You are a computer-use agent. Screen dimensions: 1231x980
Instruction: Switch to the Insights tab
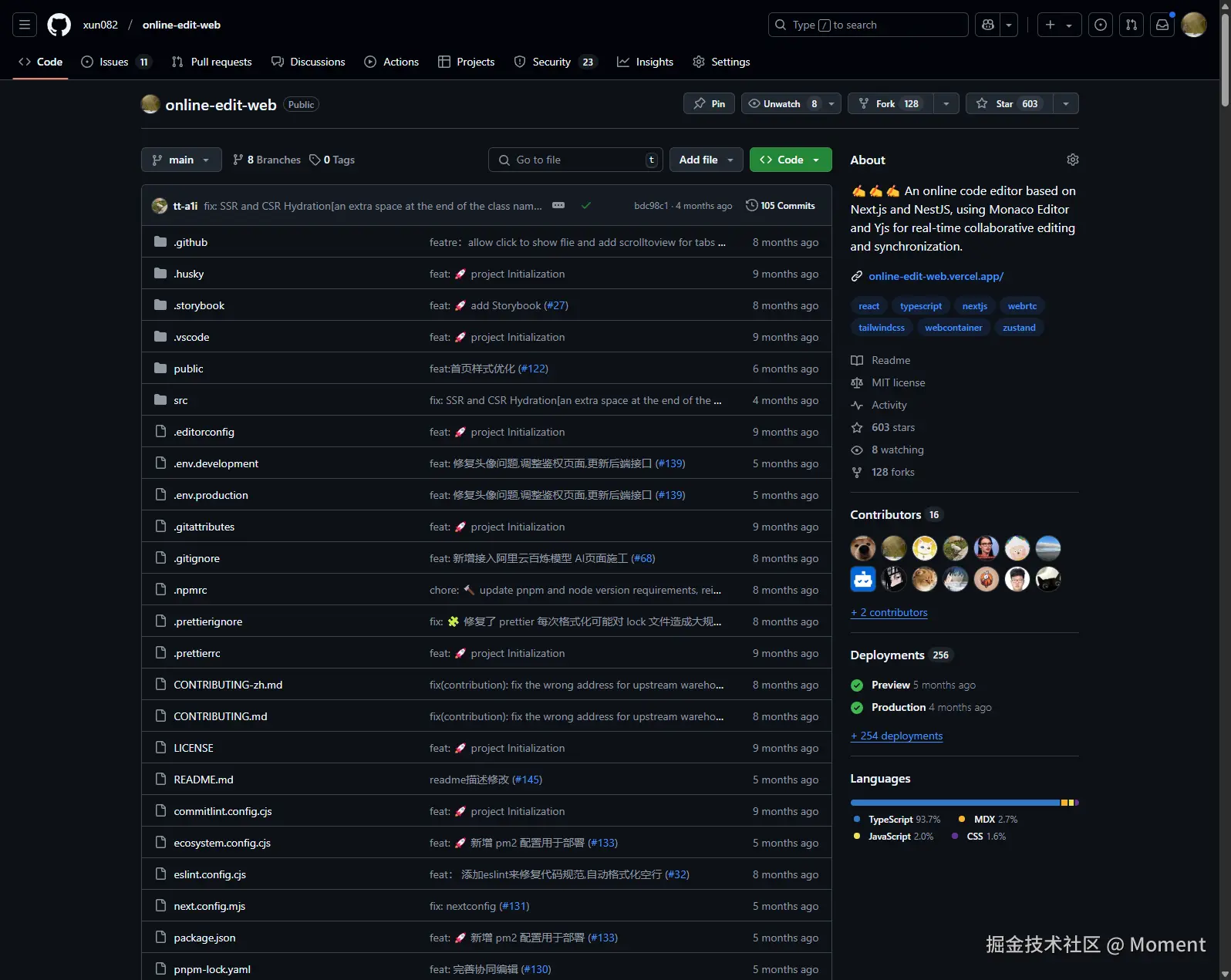646,62
